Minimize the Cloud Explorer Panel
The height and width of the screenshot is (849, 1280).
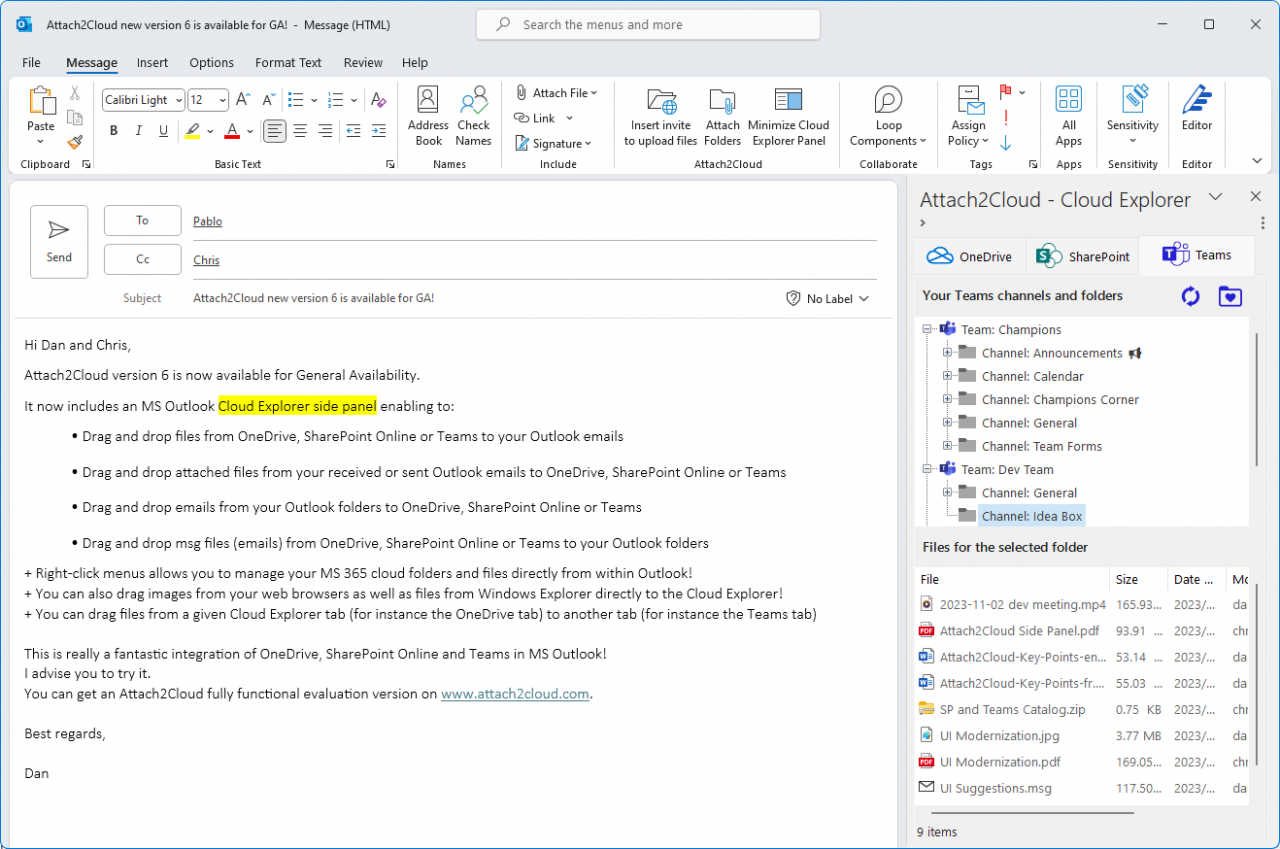pos(789,115)
